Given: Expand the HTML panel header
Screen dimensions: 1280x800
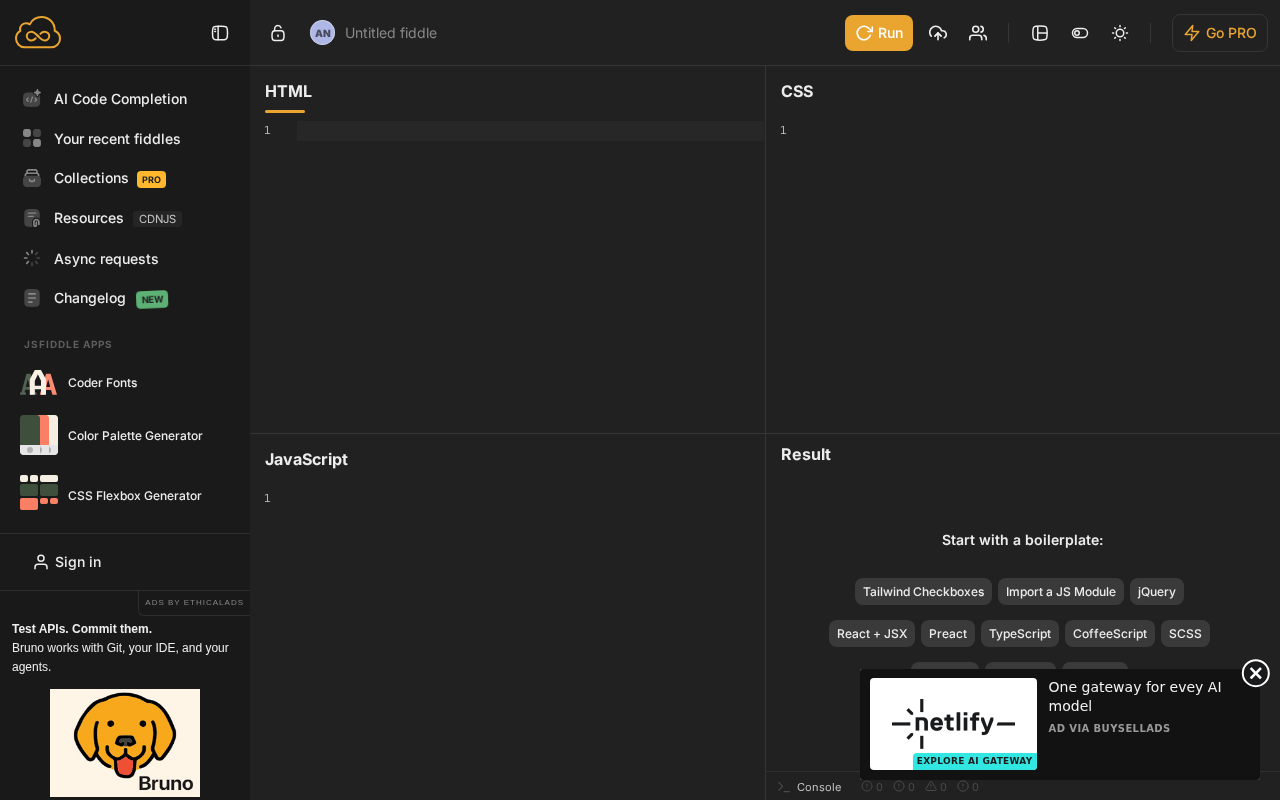Looking at the screenshot, I should pyautogui.click(x=288, y=91).
